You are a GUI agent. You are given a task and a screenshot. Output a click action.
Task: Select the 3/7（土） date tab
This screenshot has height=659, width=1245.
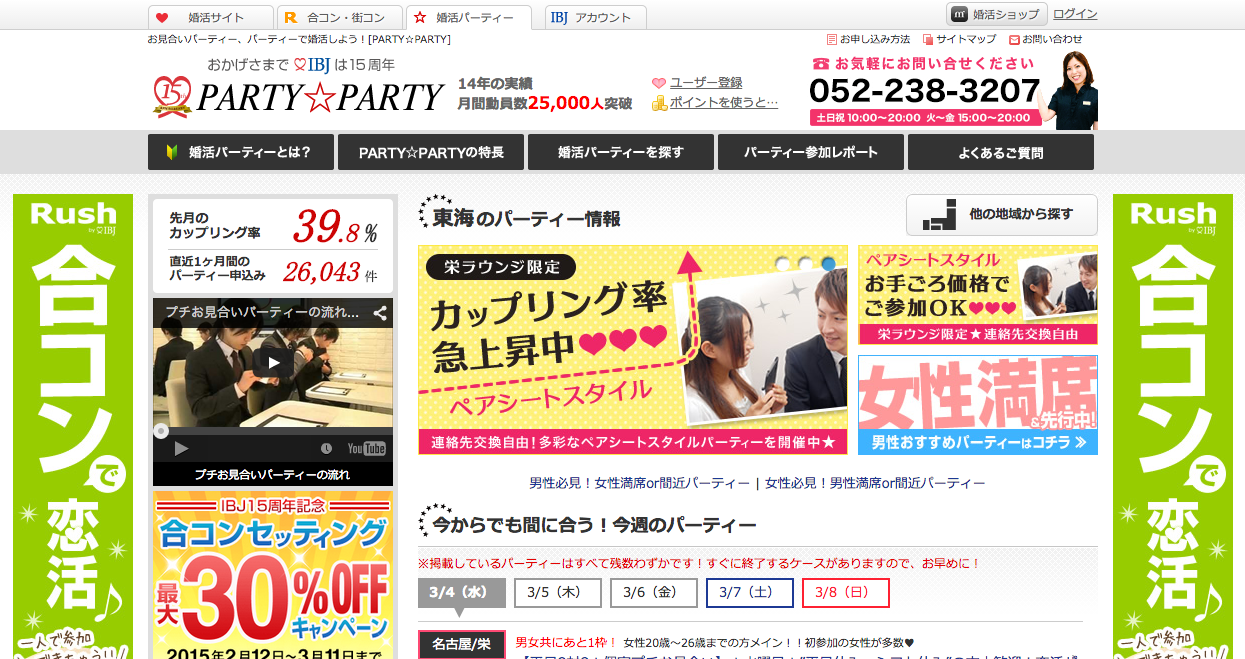pyautogui.click(x=750, y=592)
